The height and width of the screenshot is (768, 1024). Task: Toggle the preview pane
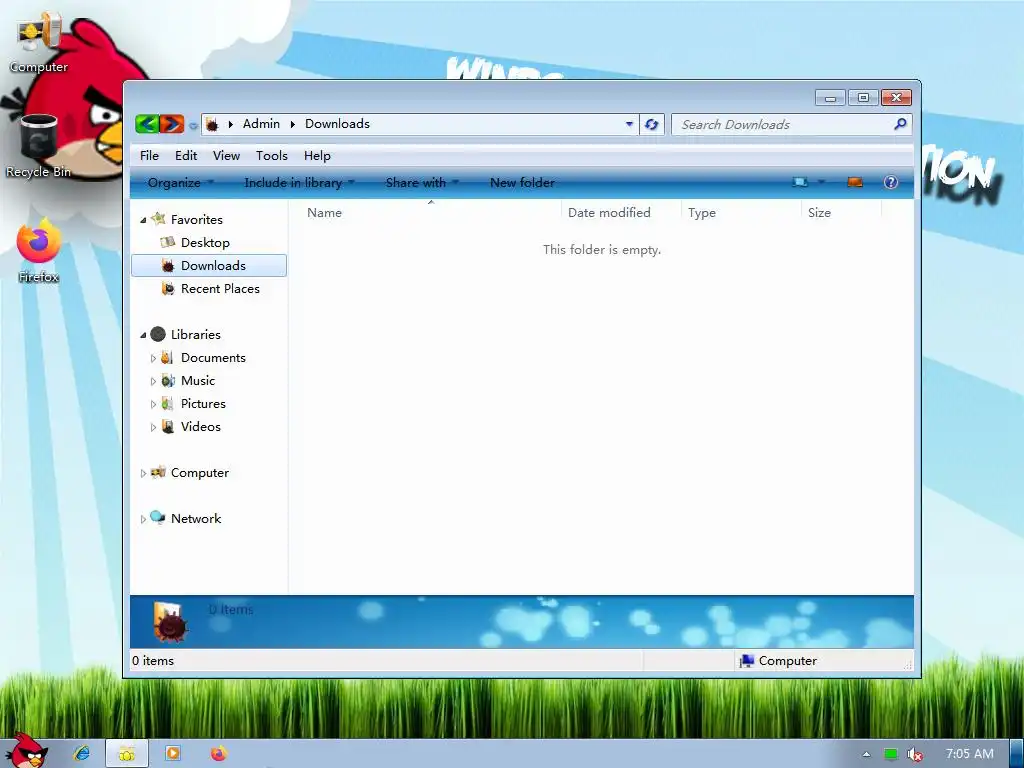(x=855, y=182)
